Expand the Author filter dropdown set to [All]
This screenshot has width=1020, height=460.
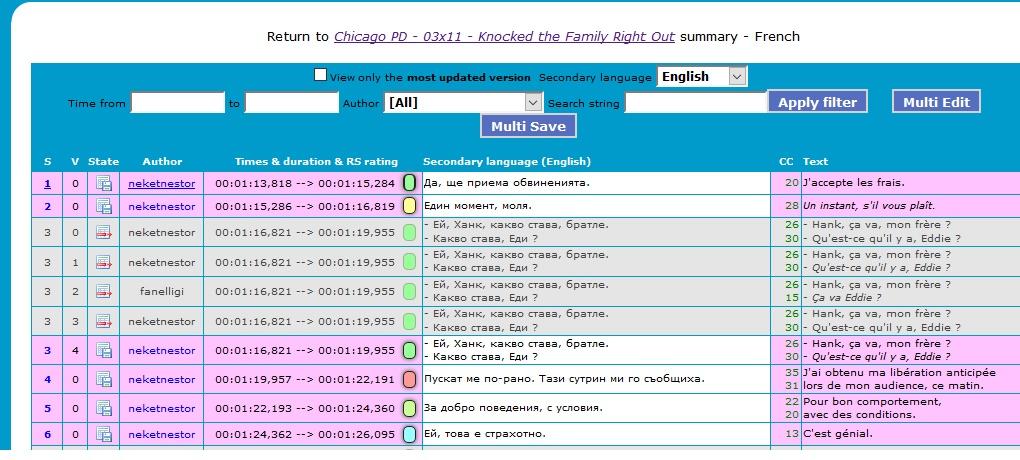(x=462, y=102)
